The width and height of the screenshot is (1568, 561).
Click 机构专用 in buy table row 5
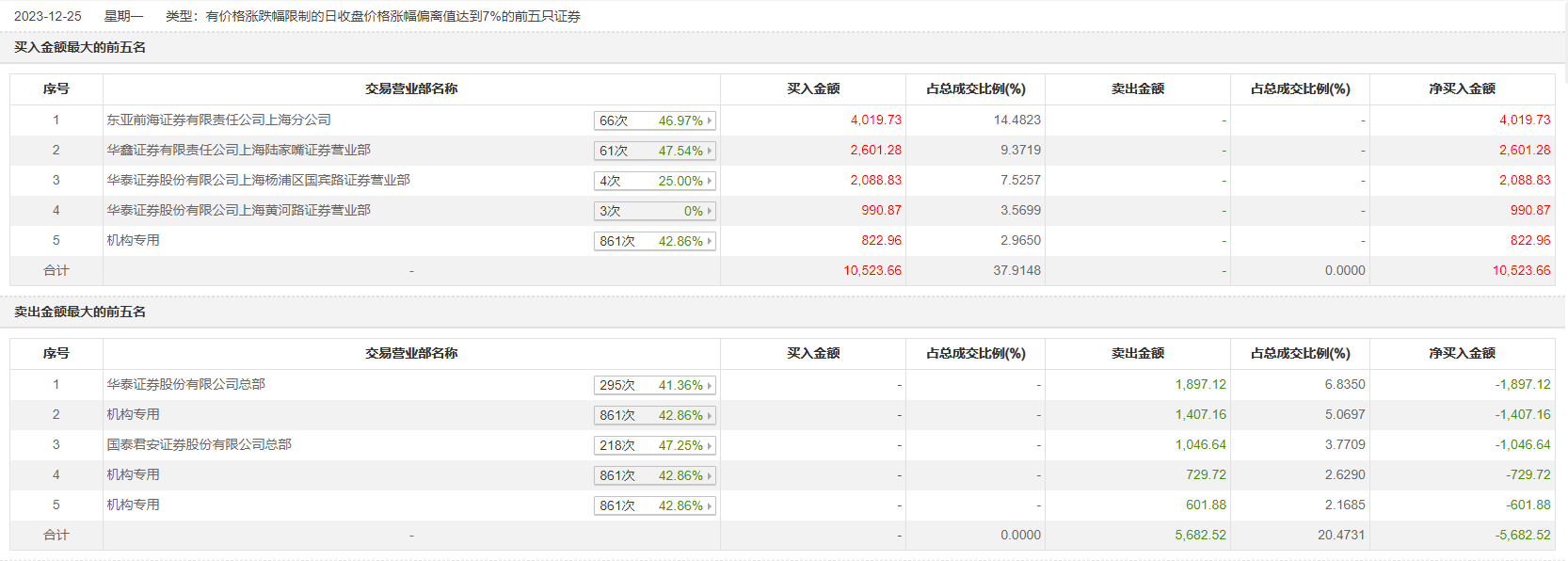click(133, 240)
